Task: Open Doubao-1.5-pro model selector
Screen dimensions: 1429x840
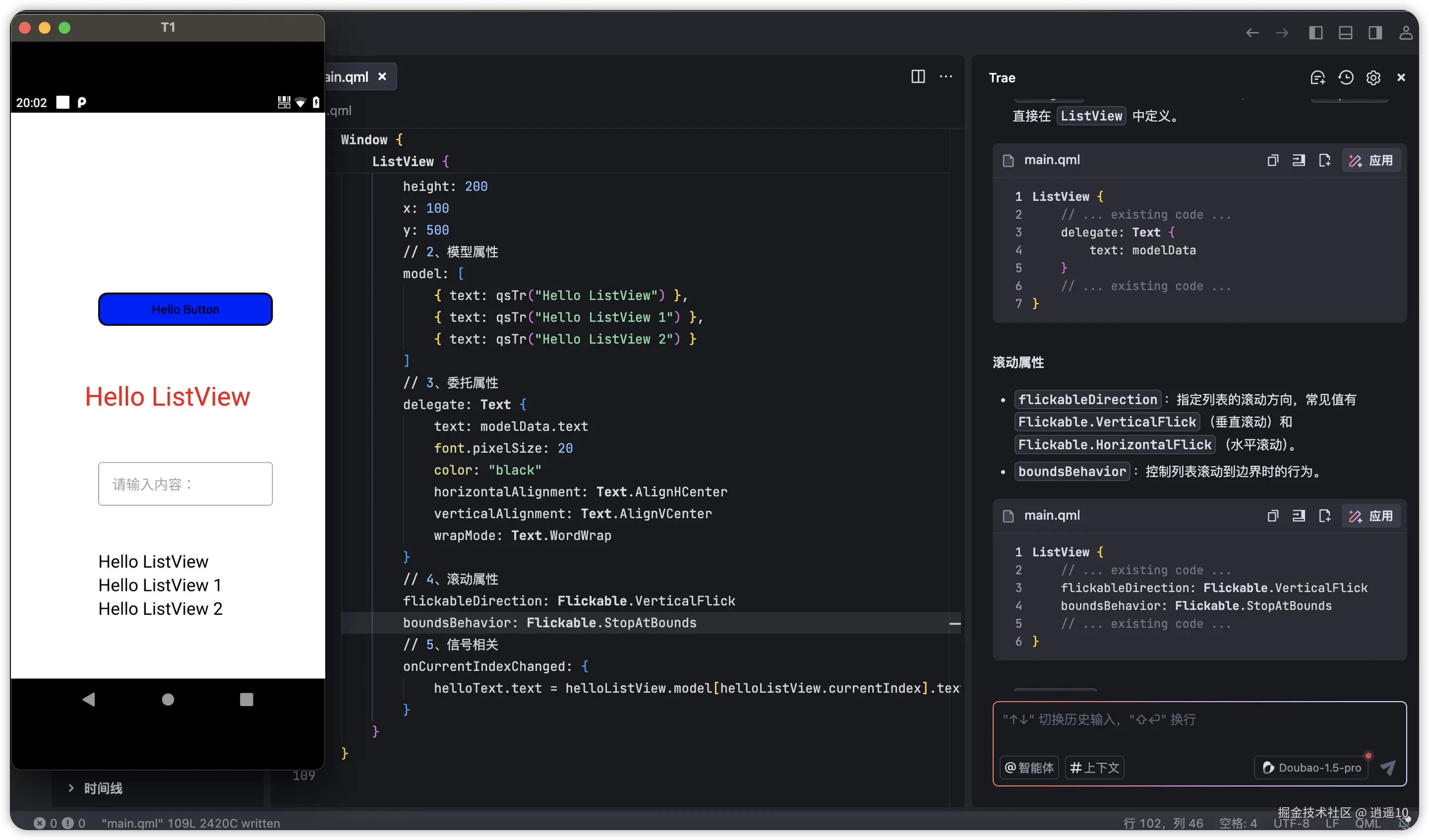Action: (x=1311, y=768)
